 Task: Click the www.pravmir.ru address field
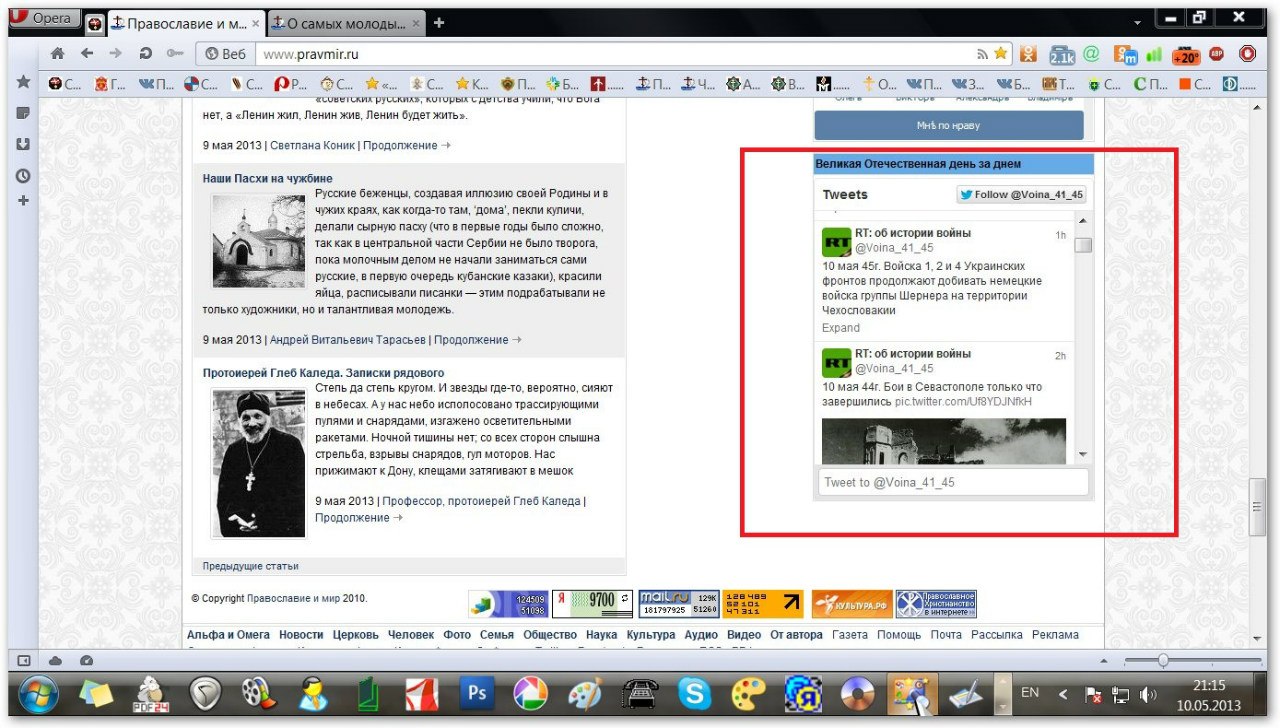tap(615, 54)
